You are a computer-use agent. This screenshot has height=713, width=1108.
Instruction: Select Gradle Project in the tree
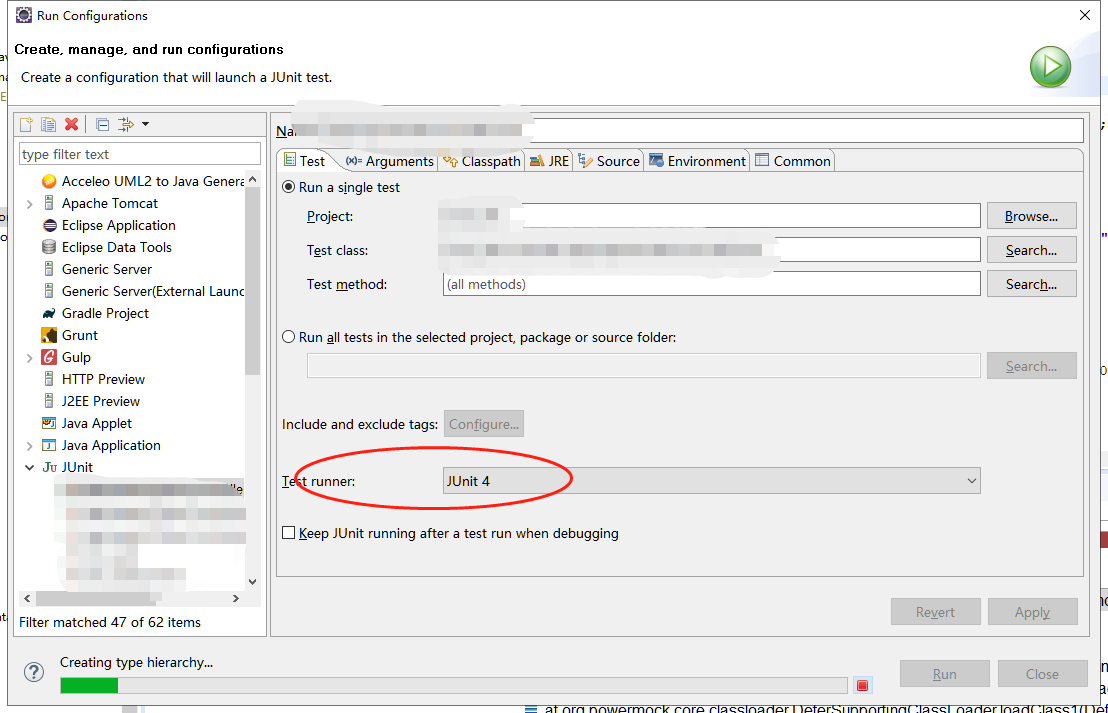pos(105,313)
